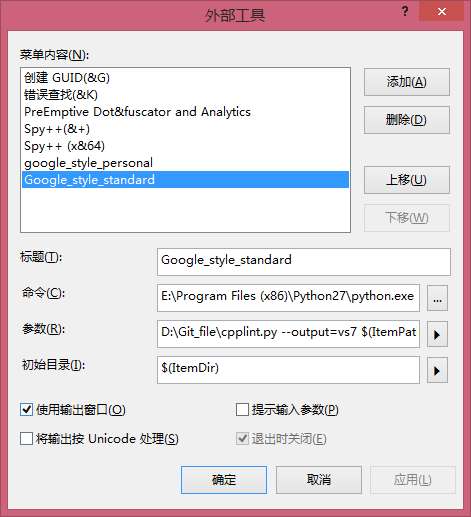Open the help question mark icon
The width and height of the screenshot is (471, 517).
405,12
